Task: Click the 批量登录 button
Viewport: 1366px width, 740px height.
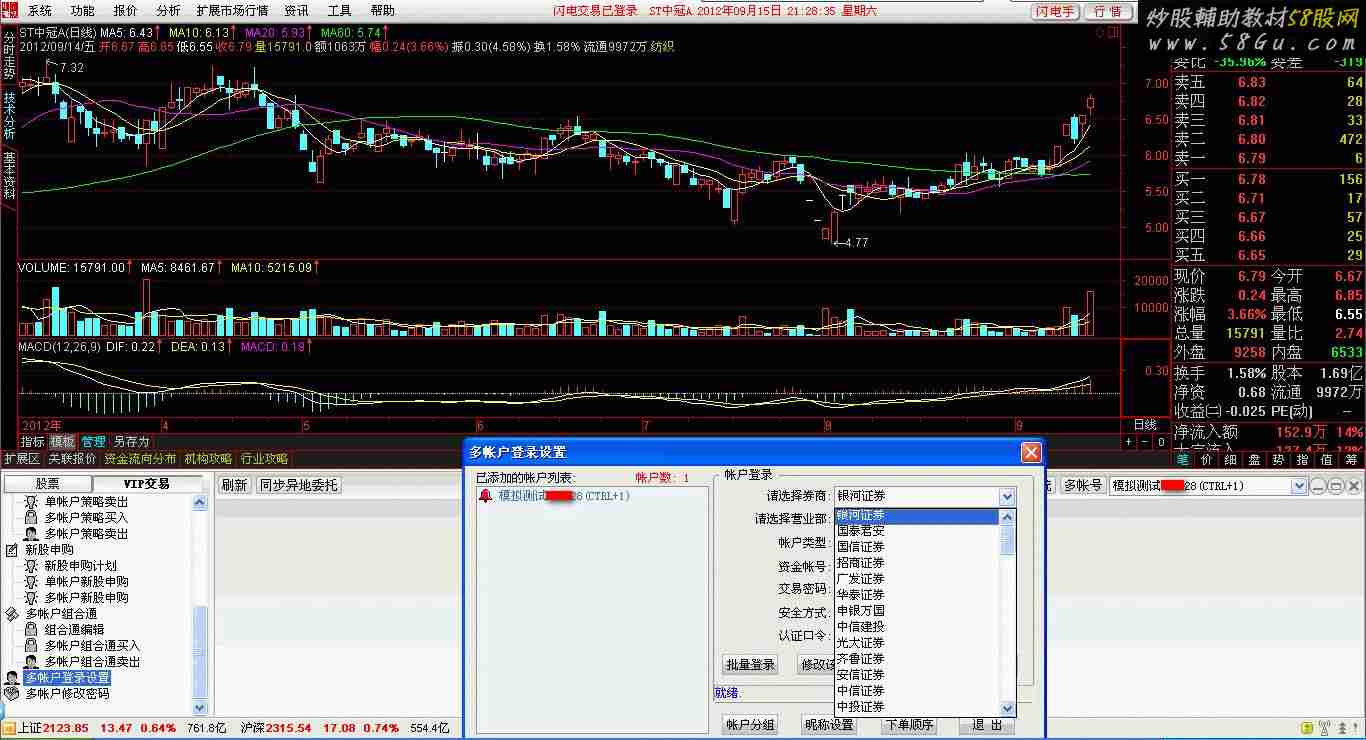Action: [750, 665]
